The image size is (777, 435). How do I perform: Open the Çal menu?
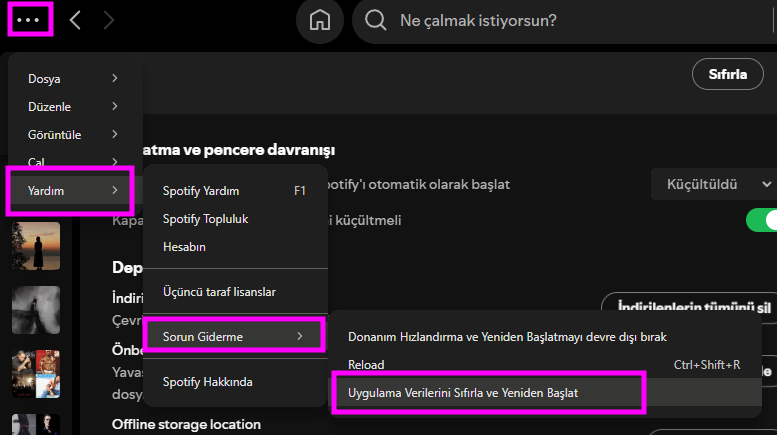tap(75, 162)
